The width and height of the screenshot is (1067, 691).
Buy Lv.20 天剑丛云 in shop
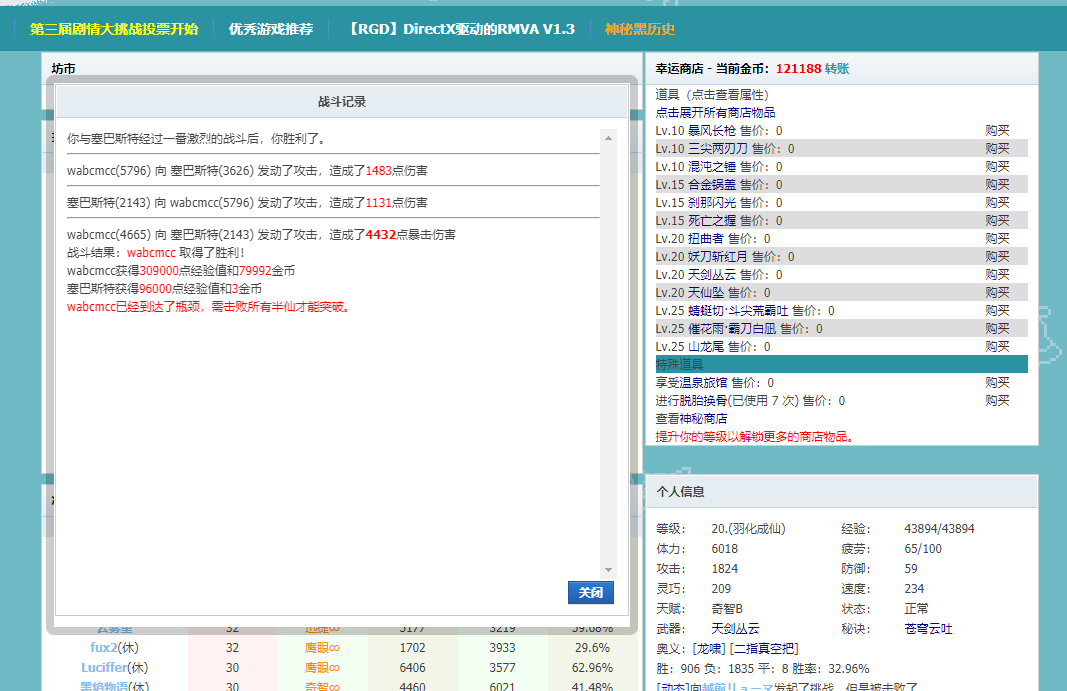[x=997, y=275]
